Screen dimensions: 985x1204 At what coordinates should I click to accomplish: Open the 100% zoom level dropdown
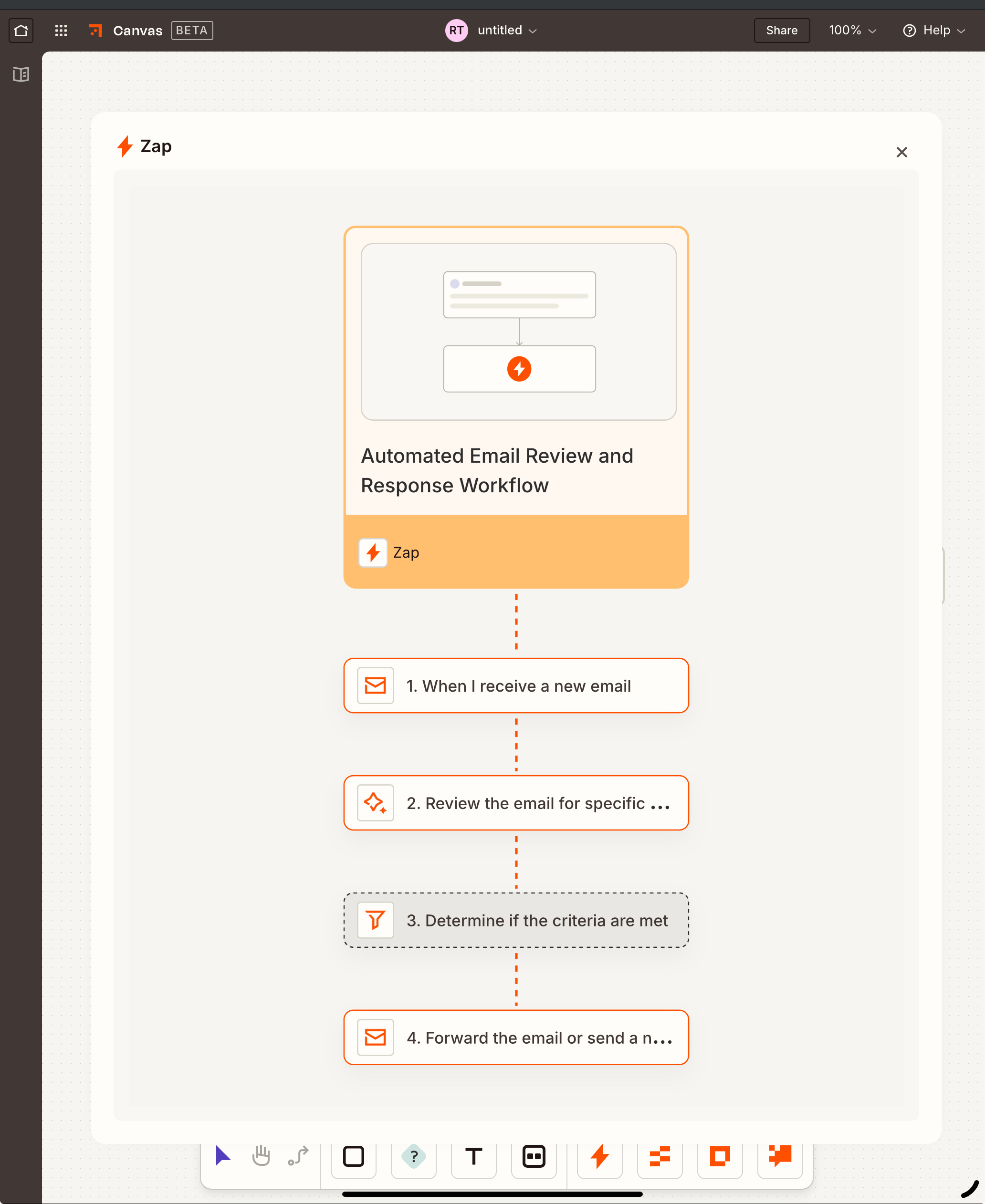(852, 31)
